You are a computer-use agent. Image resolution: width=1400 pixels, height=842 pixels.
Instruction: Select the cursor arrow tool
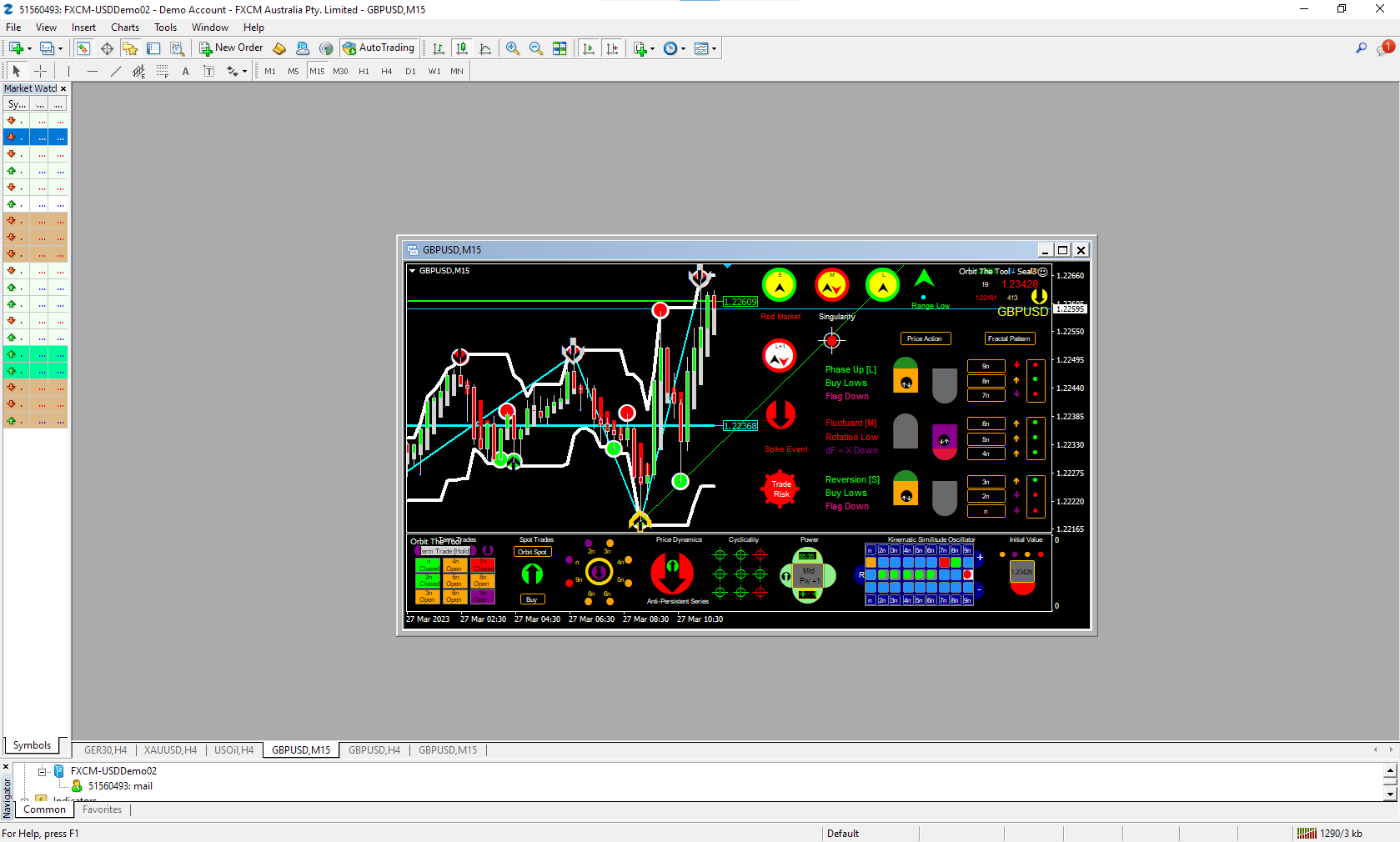tap(17, 72)
